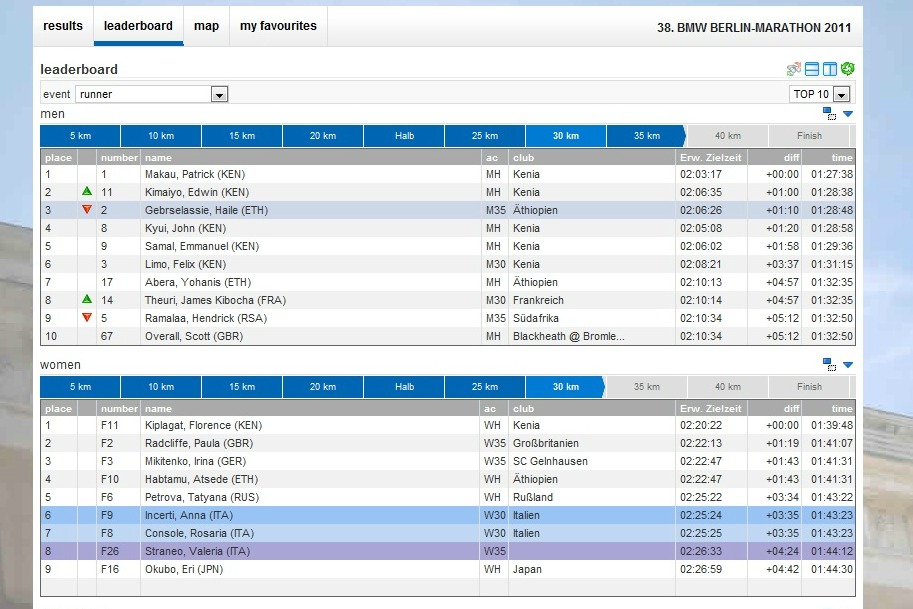Image resolution: width=913 pixels, height=609 pixels.
Task: Select runner Kiplagat, Florence (KEN)
Action: pos(448,425)
